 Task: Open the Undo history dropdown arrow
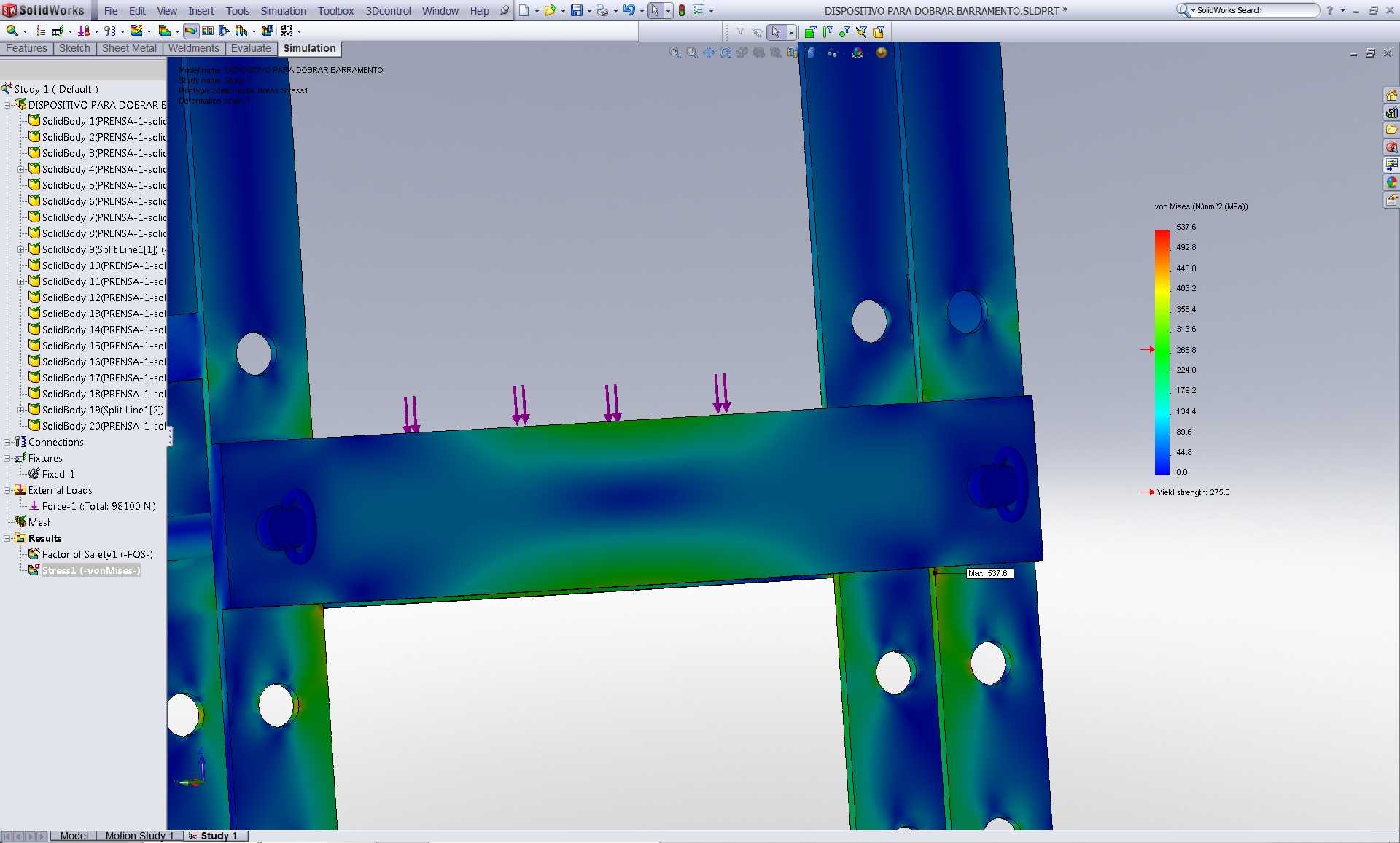[641, 11]
